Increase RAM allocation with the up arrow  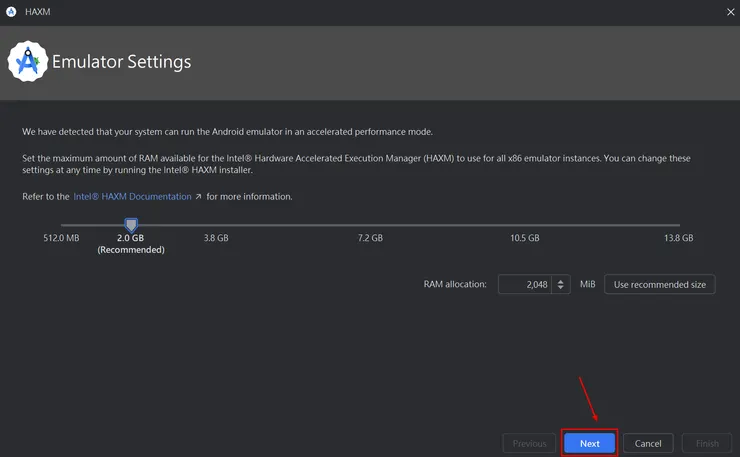pyautogui.click(x=562, y=280)
